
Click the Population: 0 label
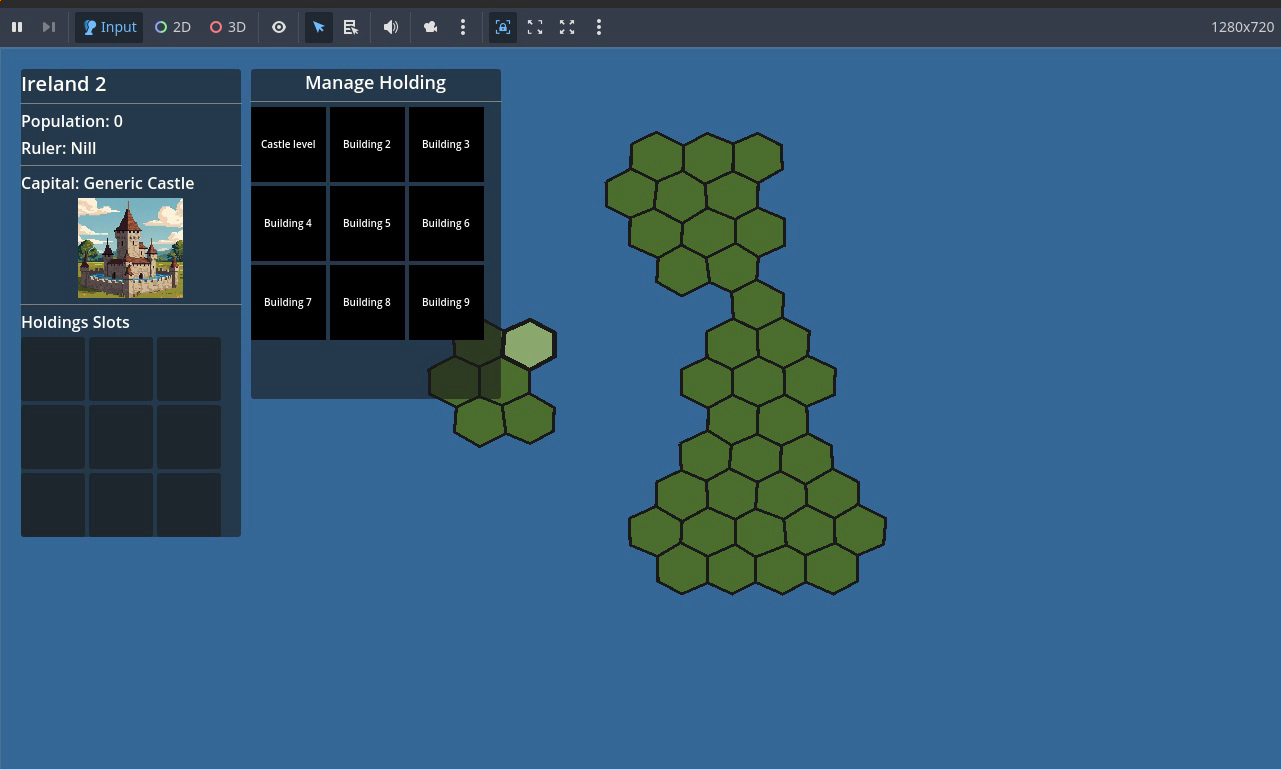72,121
